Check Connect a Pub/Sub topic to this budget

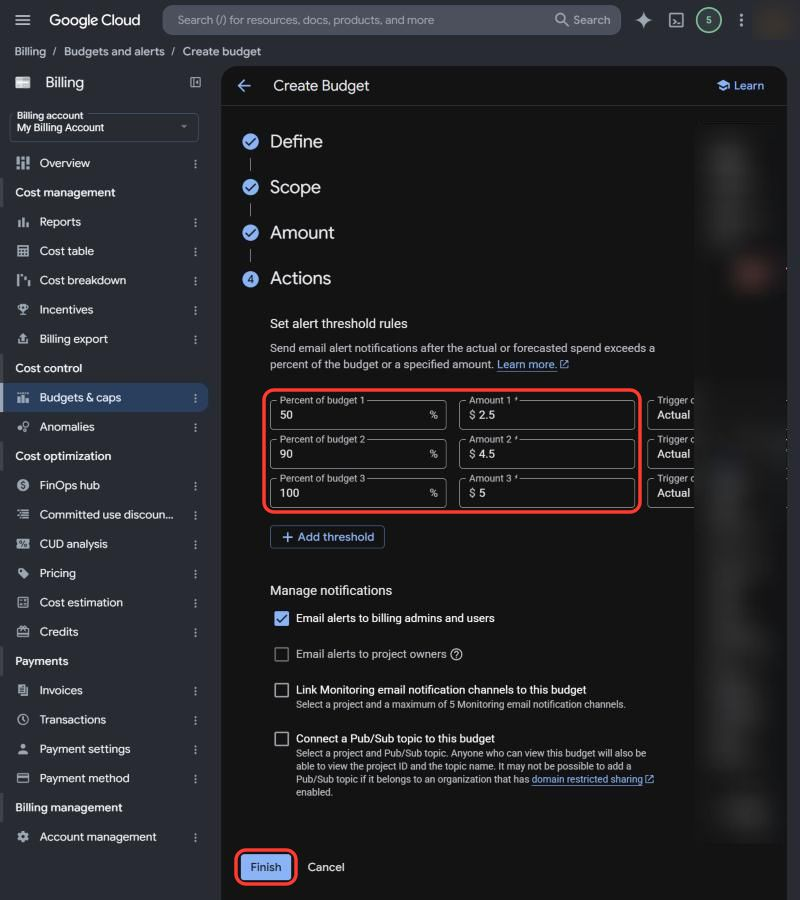(x=281, y=739)
